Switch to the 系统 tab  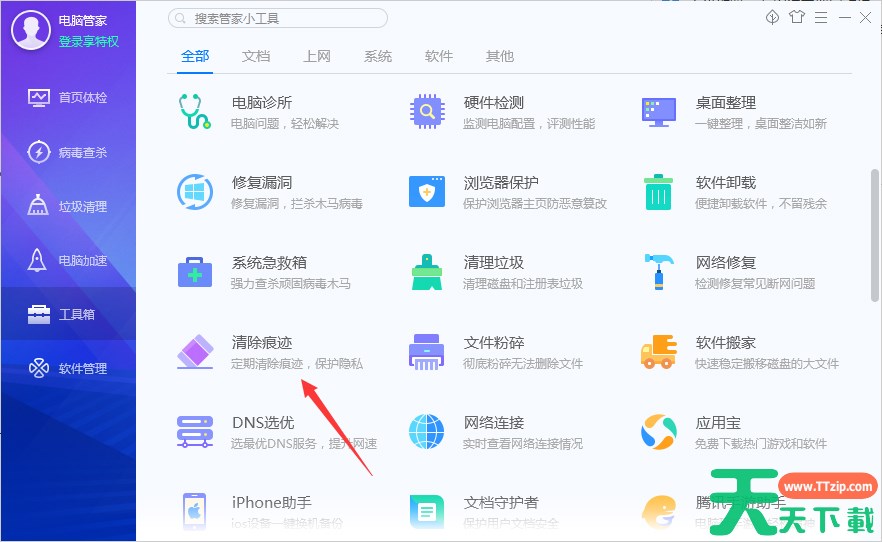(x=378, y=56)
